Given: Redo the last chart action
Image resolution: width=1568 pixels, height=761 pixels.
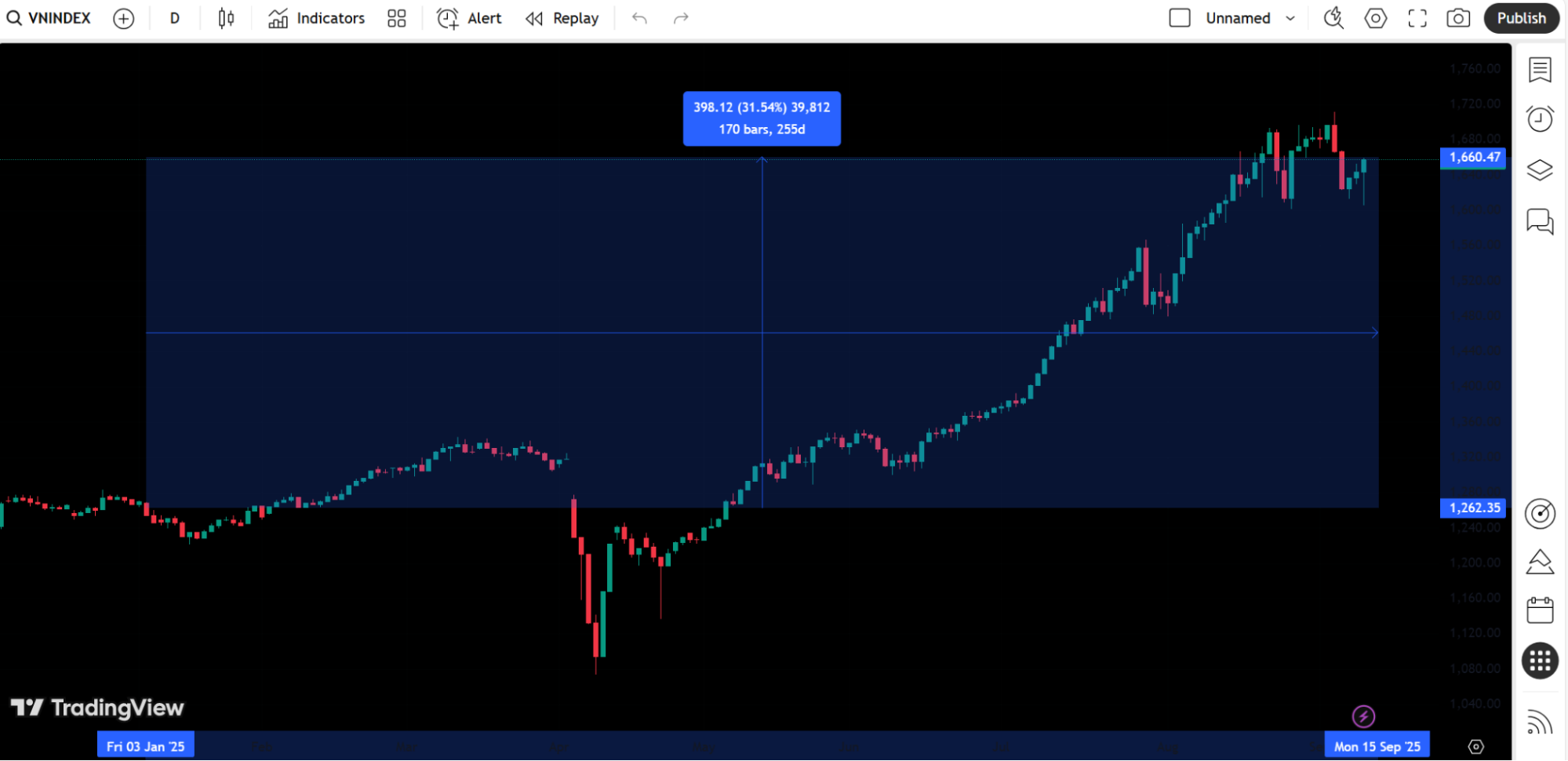Looking at the screenshot, I should tap(681, 18).
